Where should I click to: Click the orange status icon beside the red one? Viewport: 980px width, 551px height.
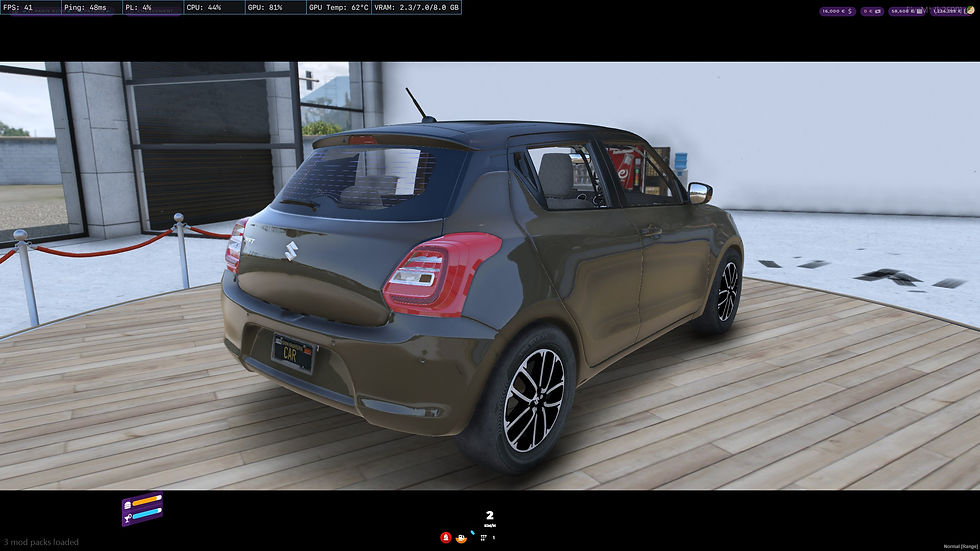[461, 538]
